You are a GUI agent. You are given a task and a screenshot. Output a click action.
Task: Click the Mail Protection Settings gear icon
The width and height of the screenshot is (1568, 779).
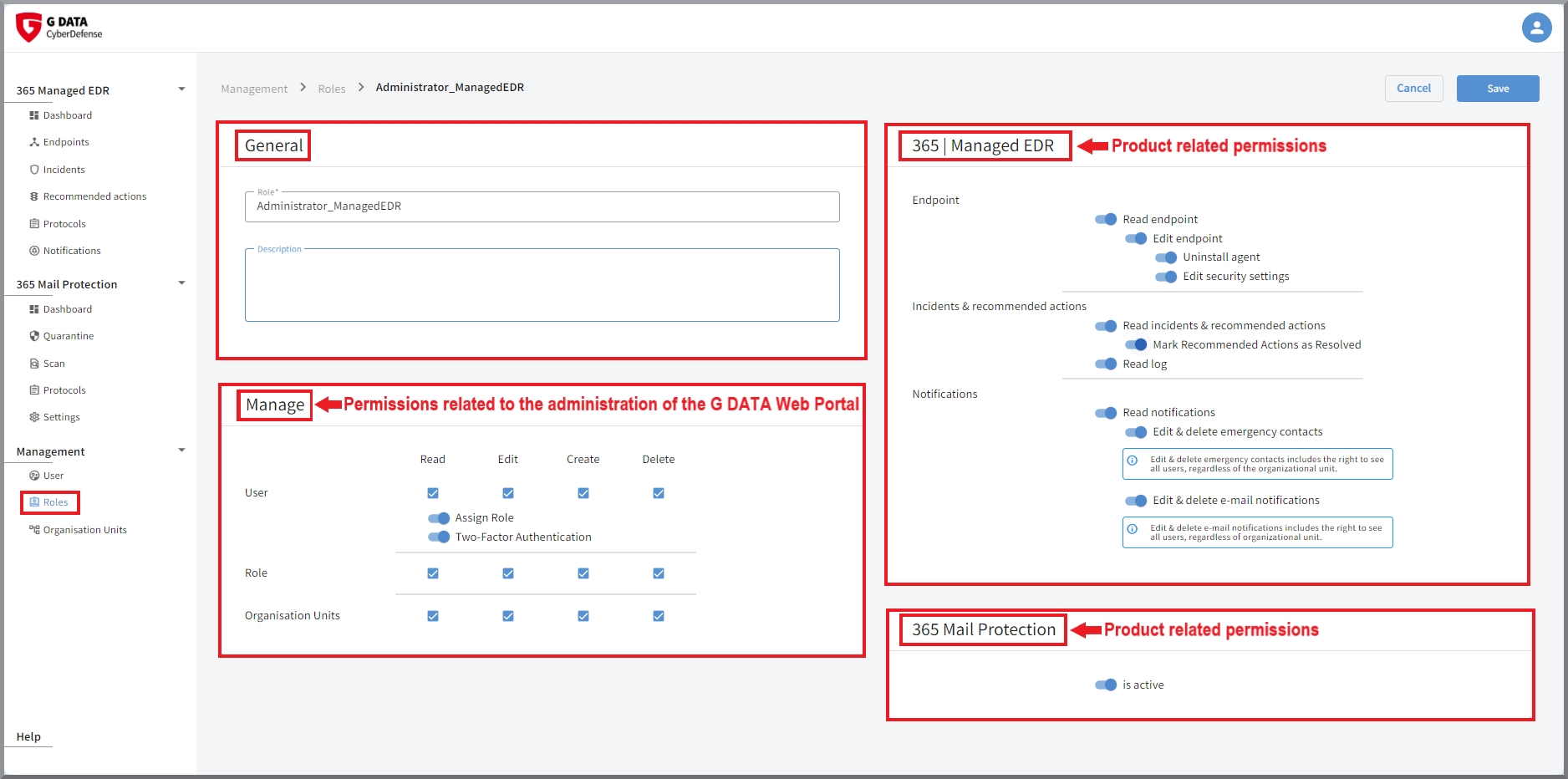34,417
